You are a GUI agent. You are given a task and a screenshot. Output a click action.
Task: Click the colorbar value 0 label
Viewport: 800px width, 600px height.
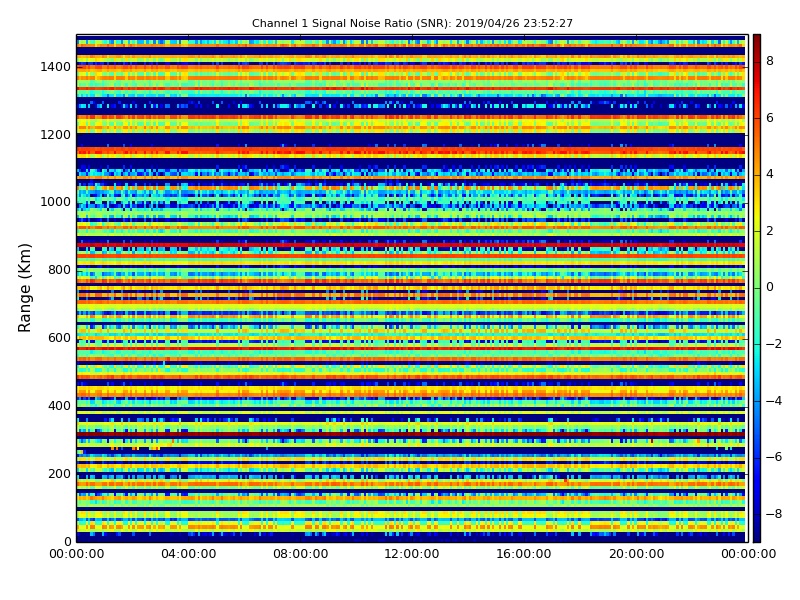point(770,287)
